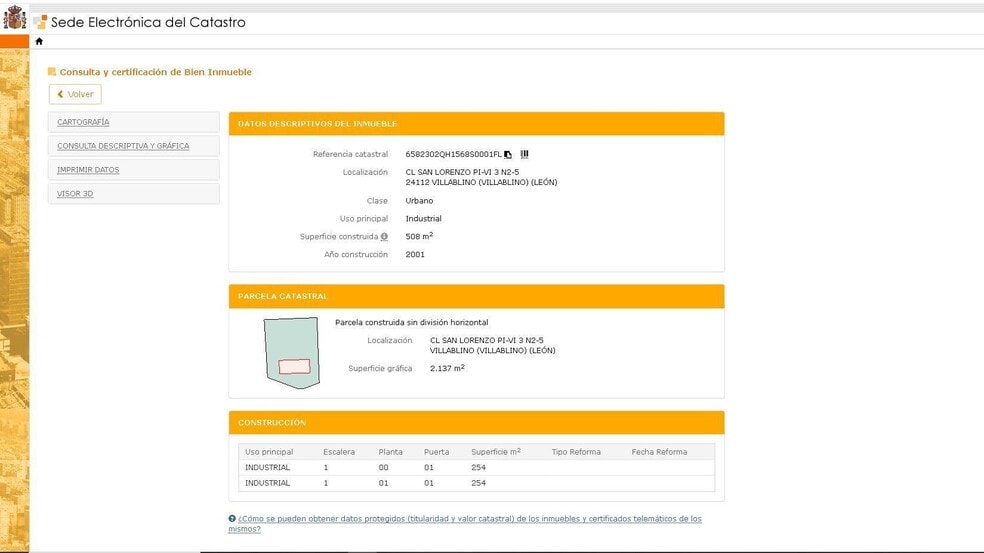Click the Sede Electrónica del Catastro title

click(148, 22)
